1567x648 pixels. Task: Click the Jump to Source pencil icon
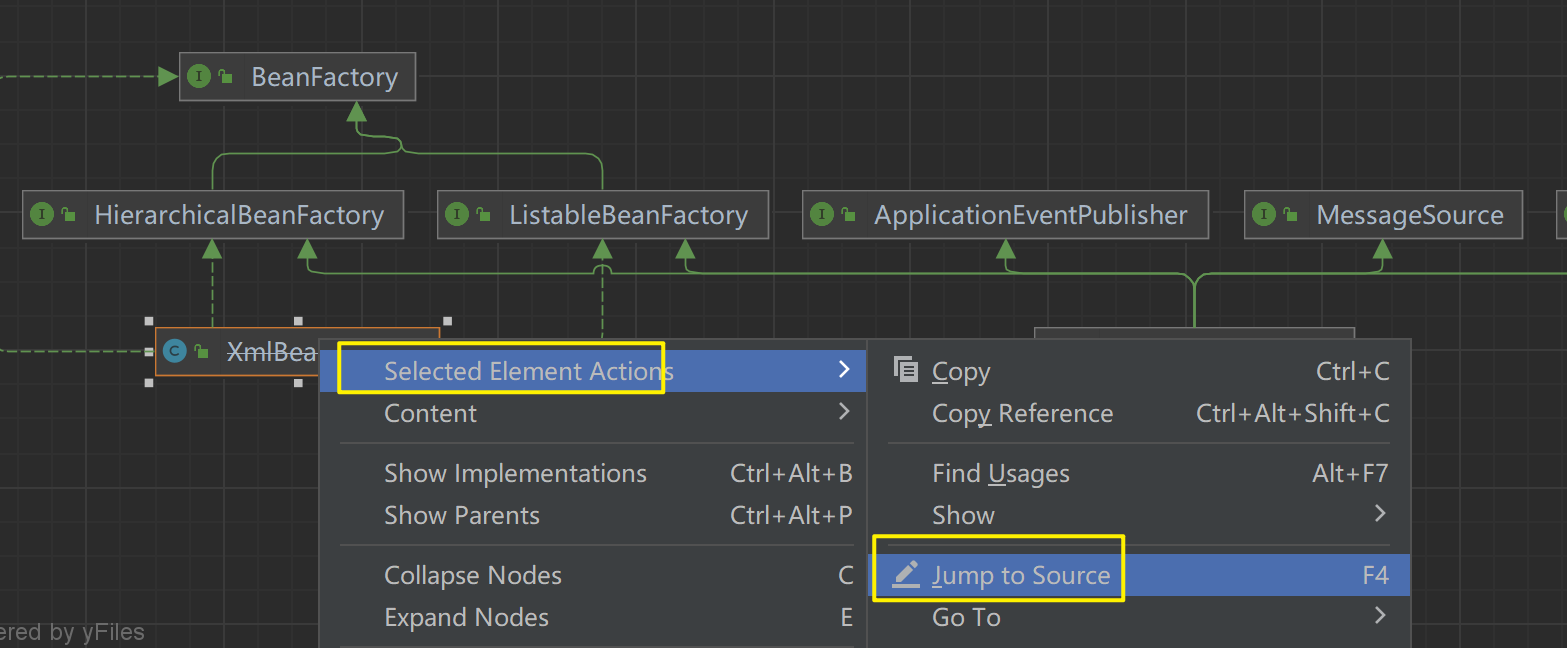[x=905, y=575]
